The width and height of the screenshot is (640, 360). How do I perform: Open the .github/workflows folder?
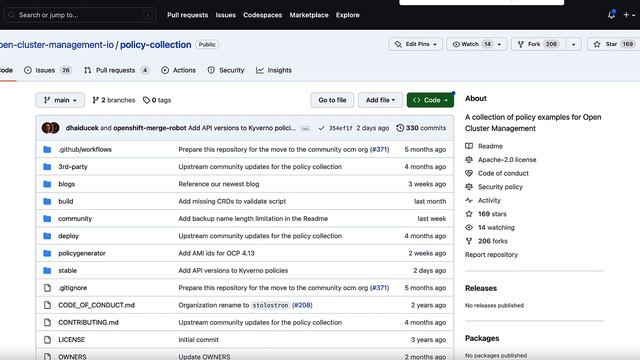85,149
